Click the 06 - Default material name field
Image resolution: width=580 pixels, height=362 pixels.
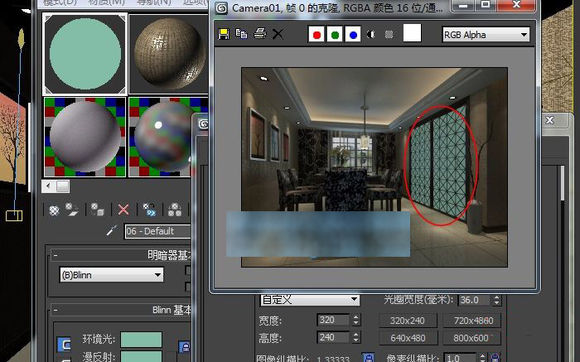(158, 231)
